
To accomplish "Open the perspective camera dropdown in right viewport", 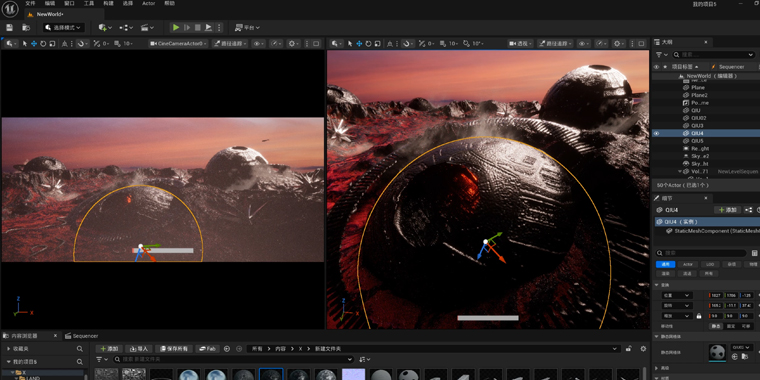I will 521,44.
